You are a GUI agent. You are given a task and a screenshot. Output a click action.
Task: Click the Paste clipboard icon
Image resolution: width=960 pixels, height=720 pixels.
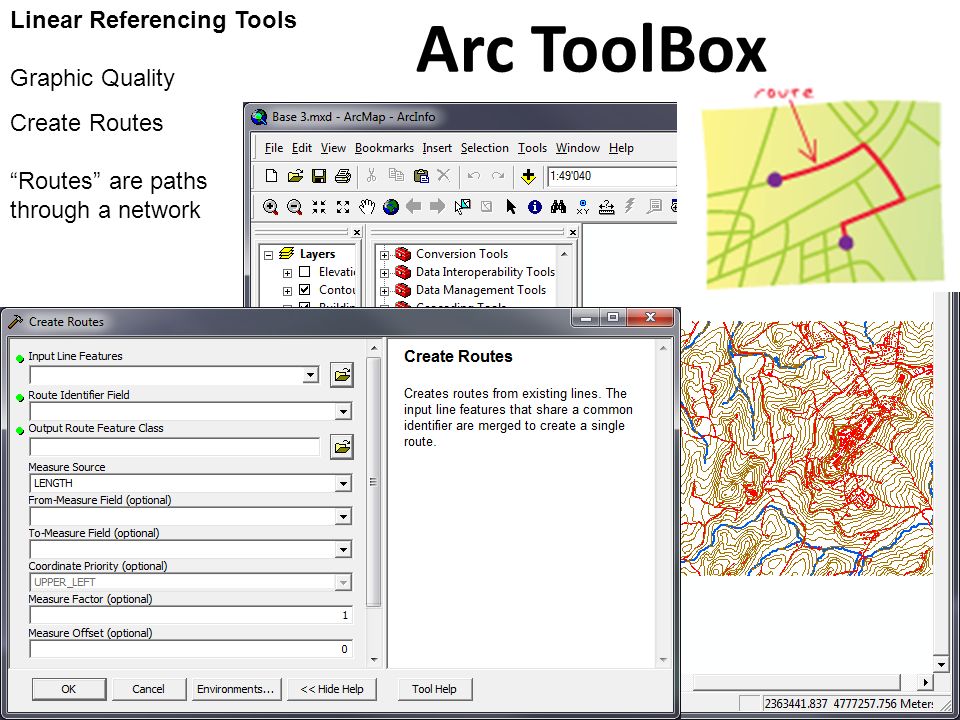tap(421, 176)
